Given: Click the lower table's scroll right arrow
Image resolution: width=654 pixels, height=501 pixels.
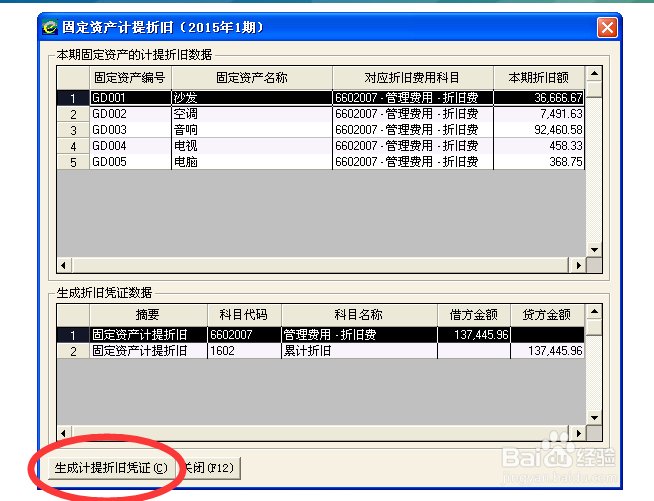Looking at the screenshot, I should 578,433.
